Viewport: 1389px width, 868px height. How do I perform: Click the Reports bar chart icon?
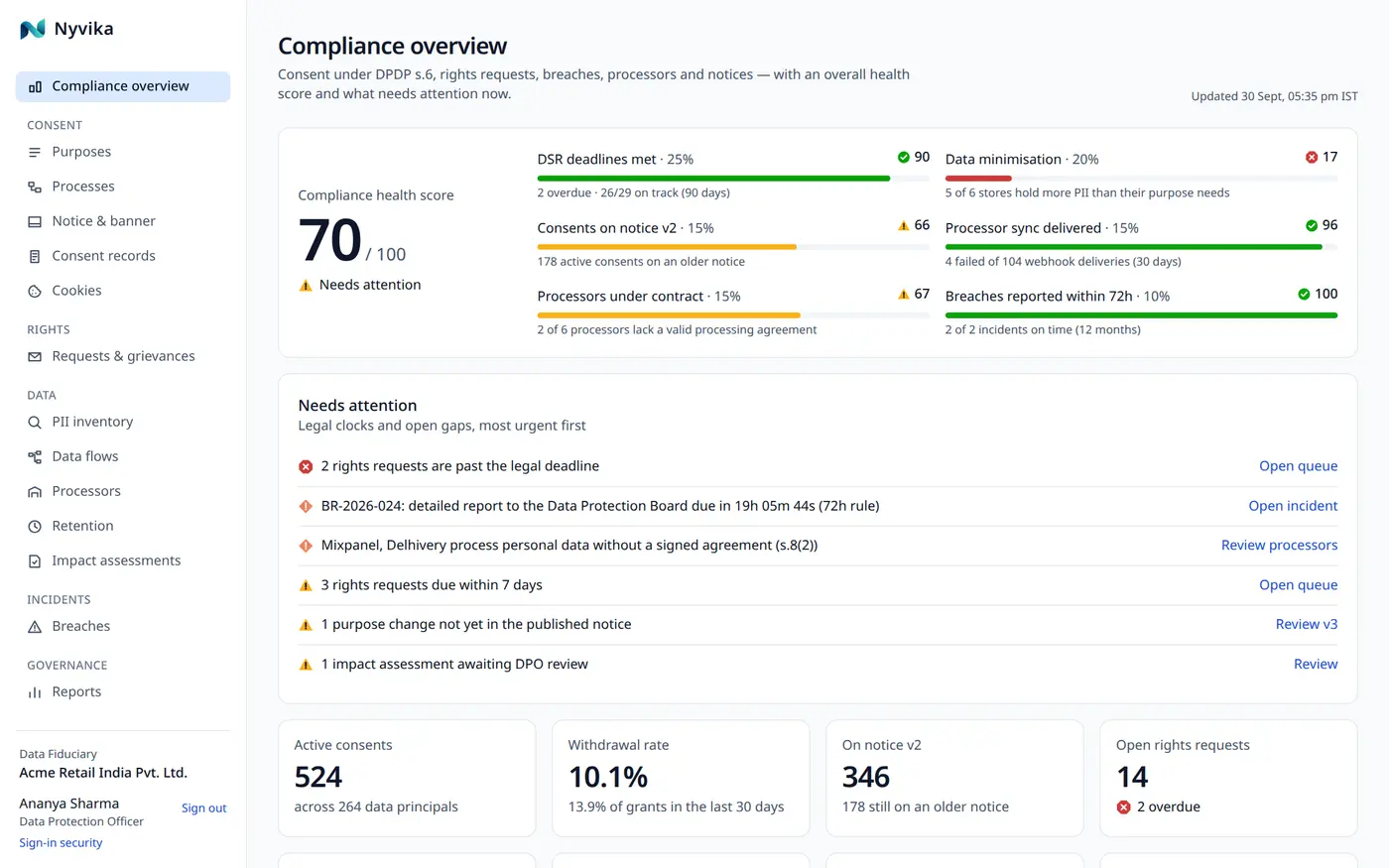point(35,691)
